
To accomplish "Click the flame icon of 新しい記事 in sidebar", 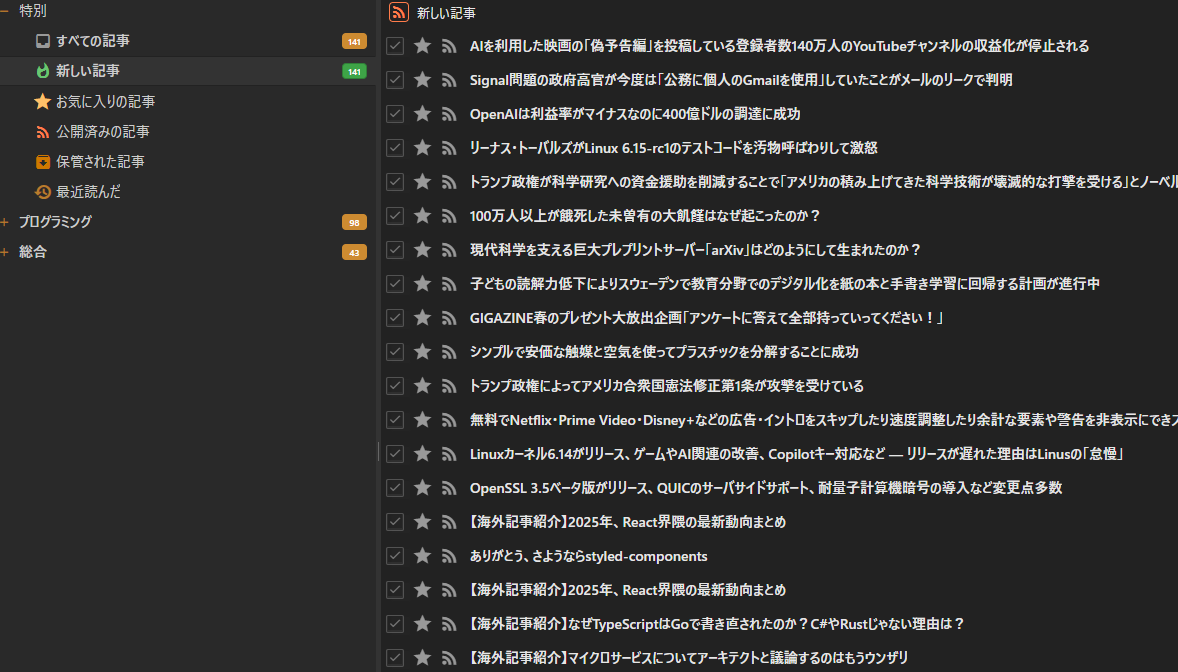I will tap(43, 71).
